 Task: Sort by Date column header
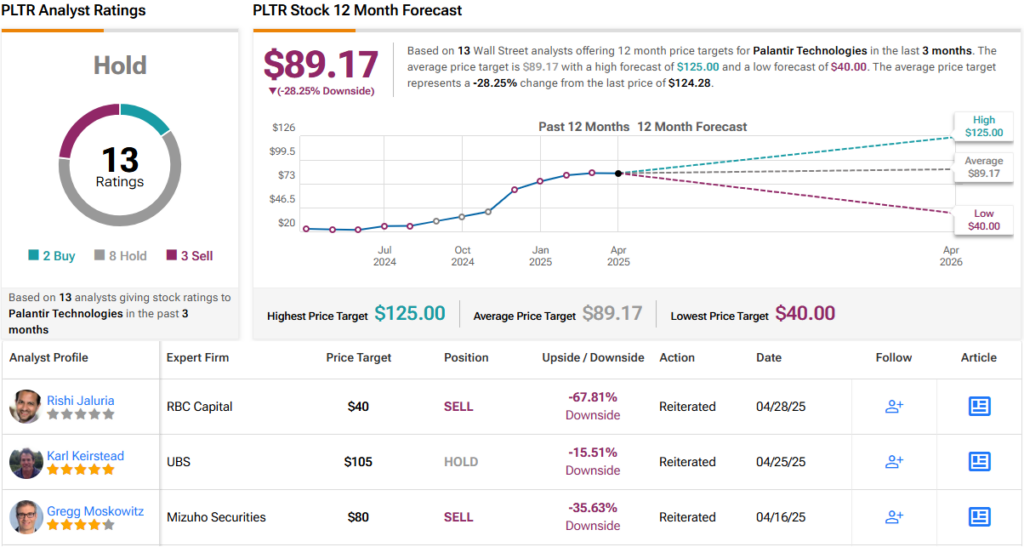point(769,358)
